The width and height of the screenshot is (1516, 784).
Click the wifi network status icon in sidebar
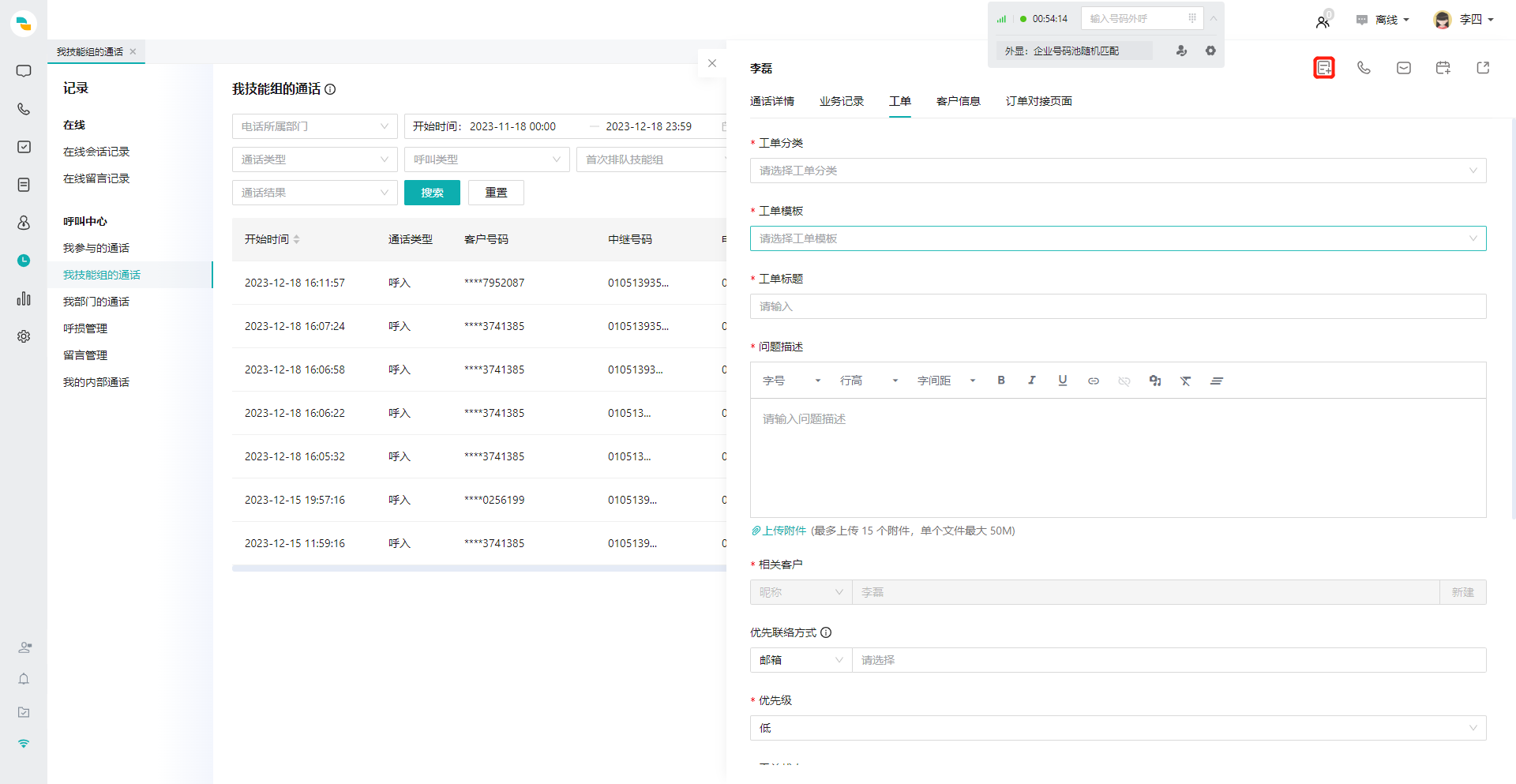point(24,744)
